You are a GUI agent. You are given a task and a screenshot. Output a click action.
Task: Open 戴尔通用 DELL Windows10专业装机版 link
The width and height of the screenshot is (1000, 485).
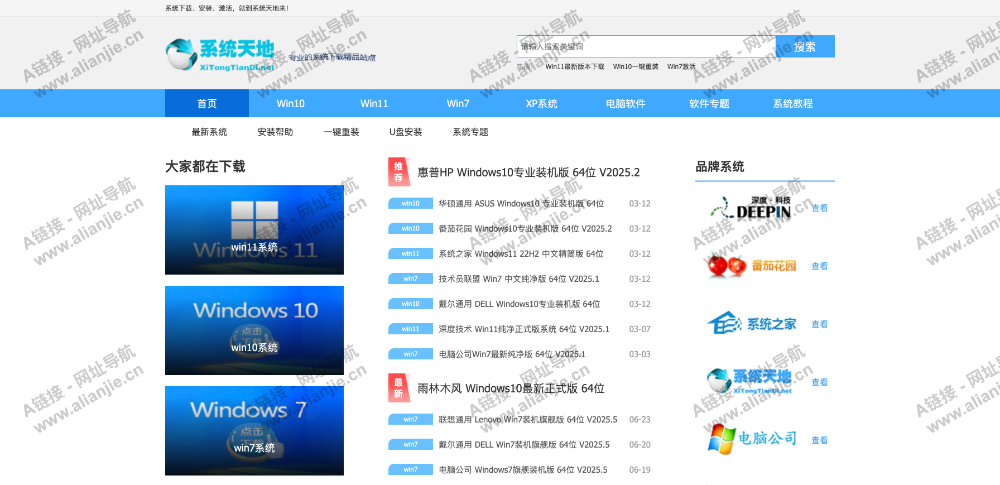click(x=519, y=304)
